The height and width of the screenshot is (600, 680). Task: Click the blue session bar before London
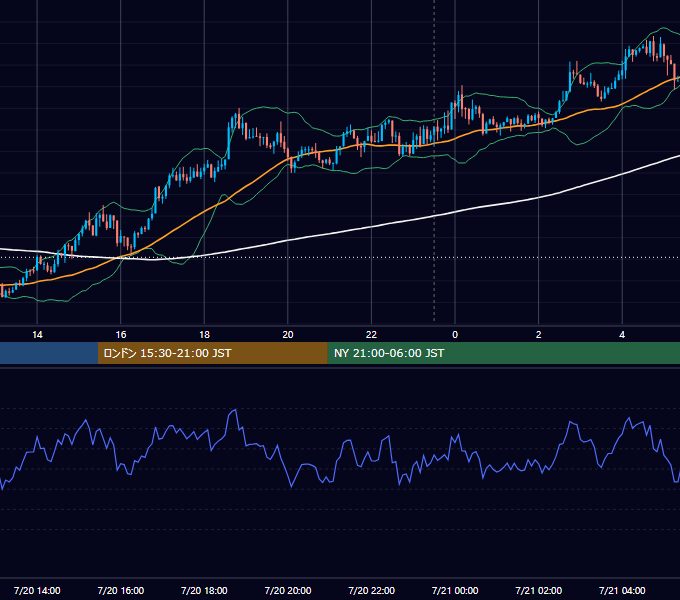[49, 353]
